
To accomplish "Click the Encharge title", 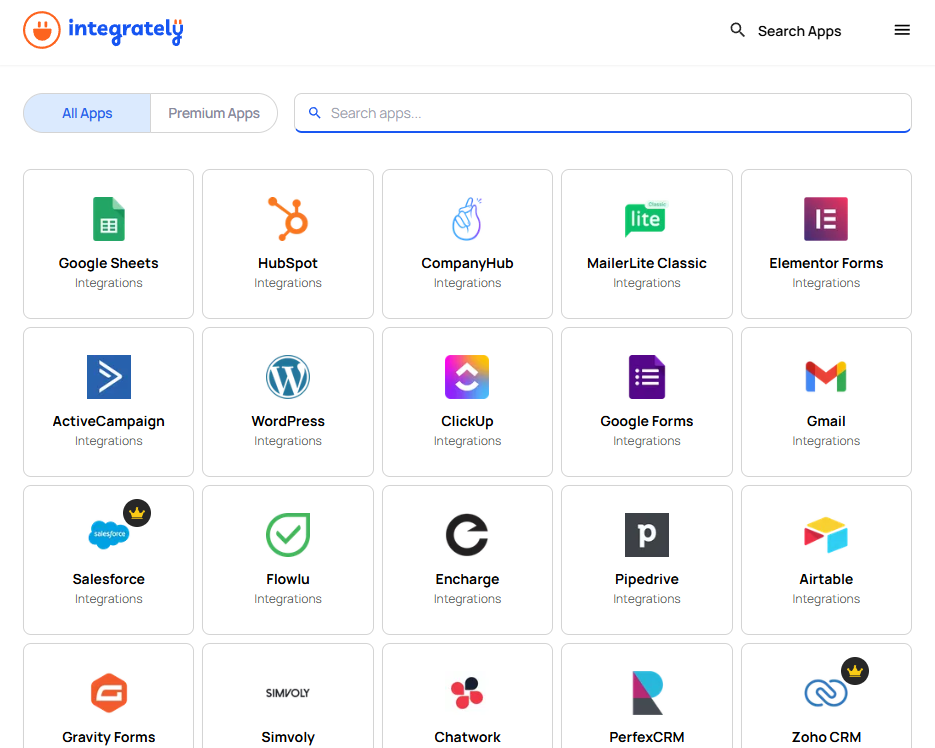I will point(467,579).
